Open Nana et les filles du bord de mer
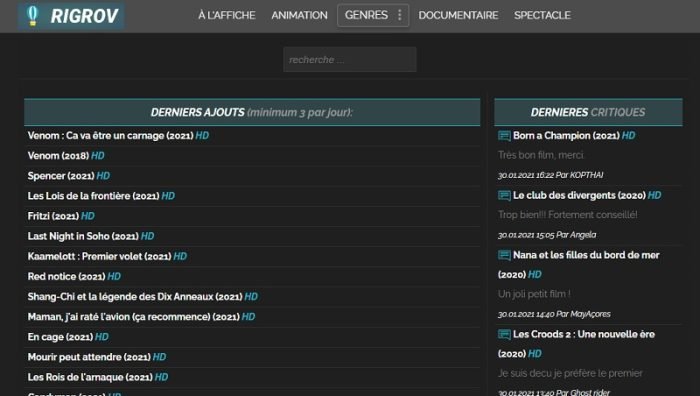 pyautogui.click(x=586, y=255)
